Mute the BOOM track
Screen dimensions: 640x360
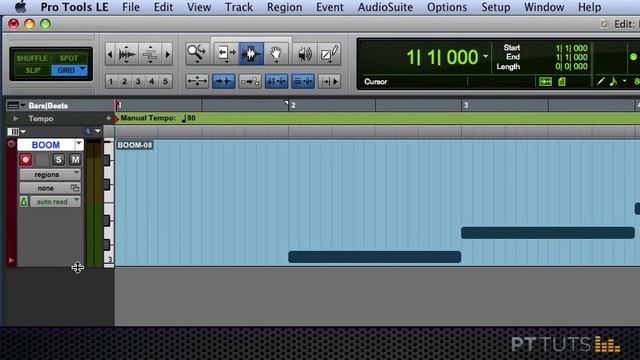(75, 160)
